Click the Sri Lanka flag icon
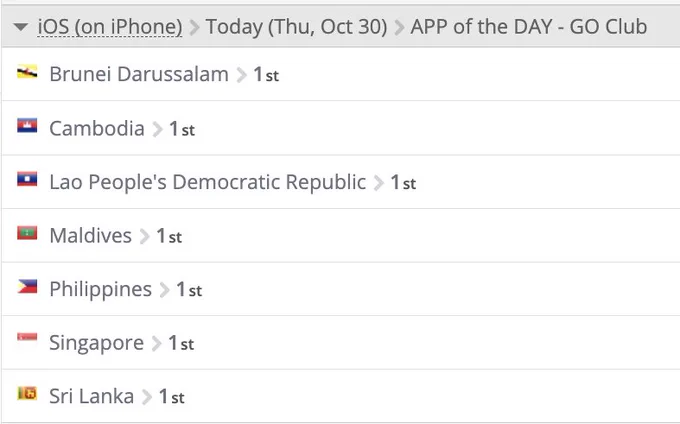680x424 pixels. 27,394
